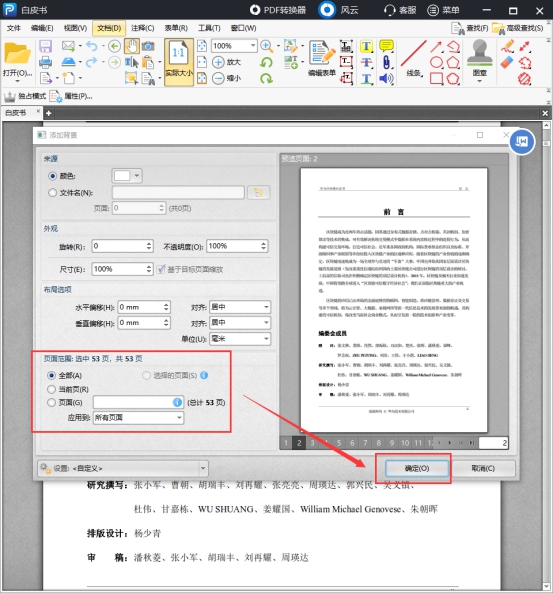Viewport: 553px width, 593px height.
Task: Select the red rectangle shape tool
Action: pyautogui.click(x=436, y=78)
